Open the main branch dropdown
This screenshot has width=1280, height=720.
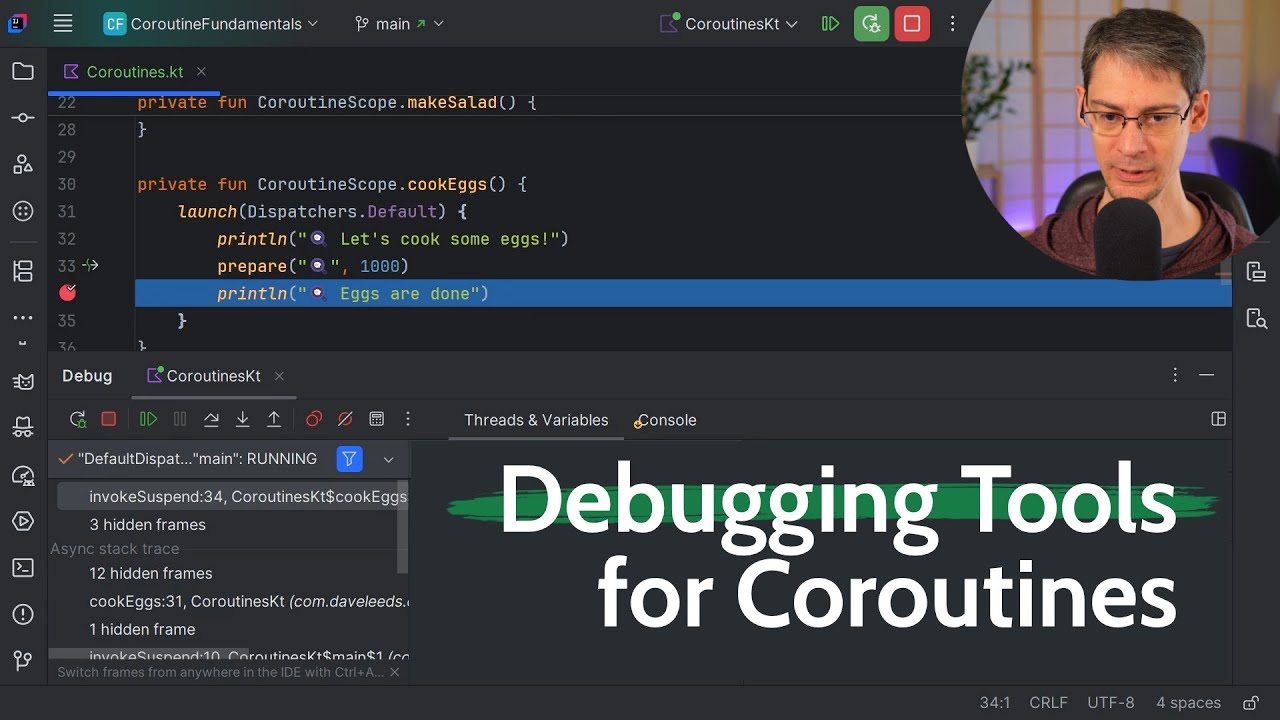coord(399,24)
